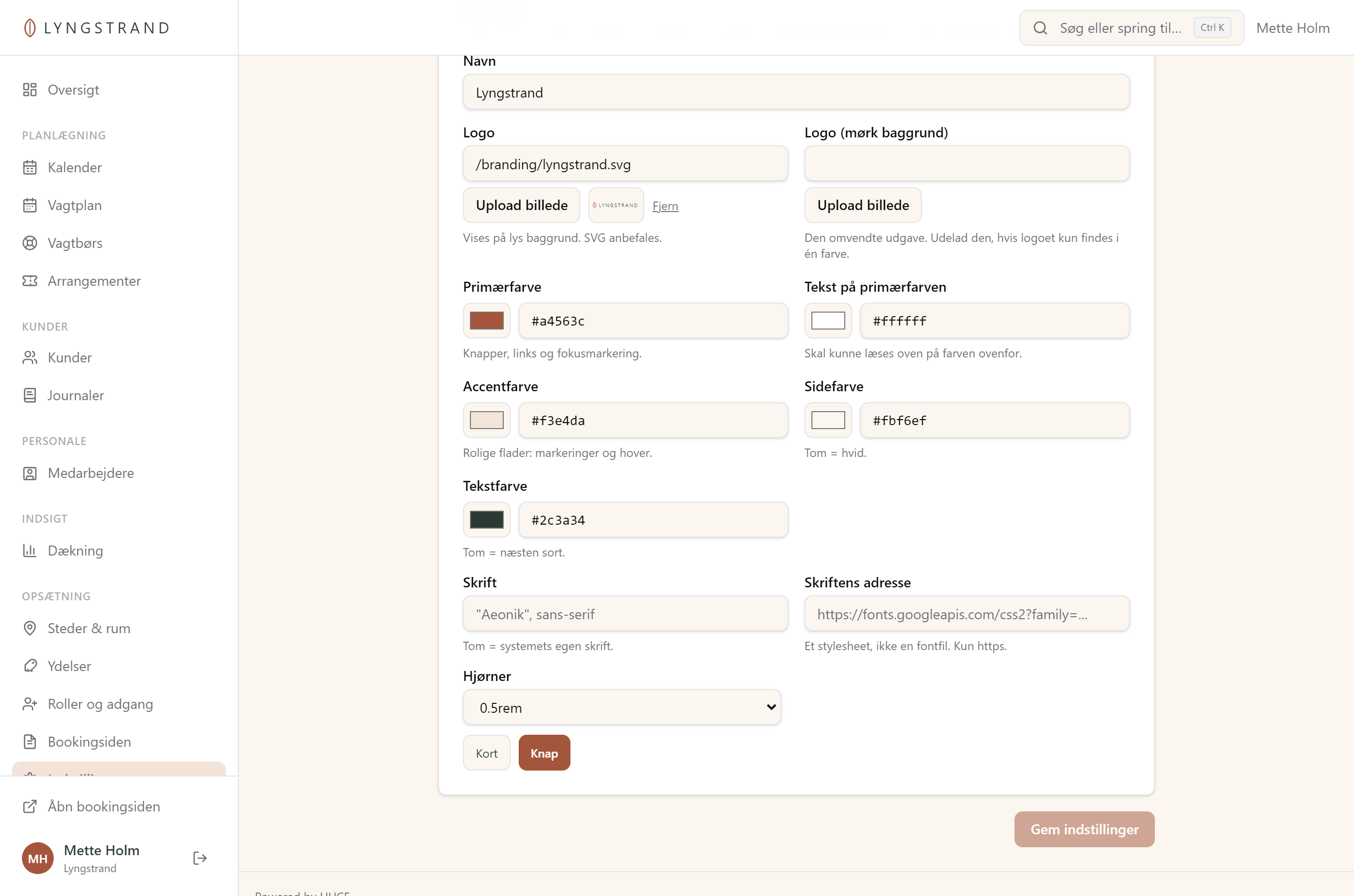This screenshot has width=1354, height=896.
Task: Click the logo thumbnail preview
Action: pyautogui.click(x=616, y=205)
